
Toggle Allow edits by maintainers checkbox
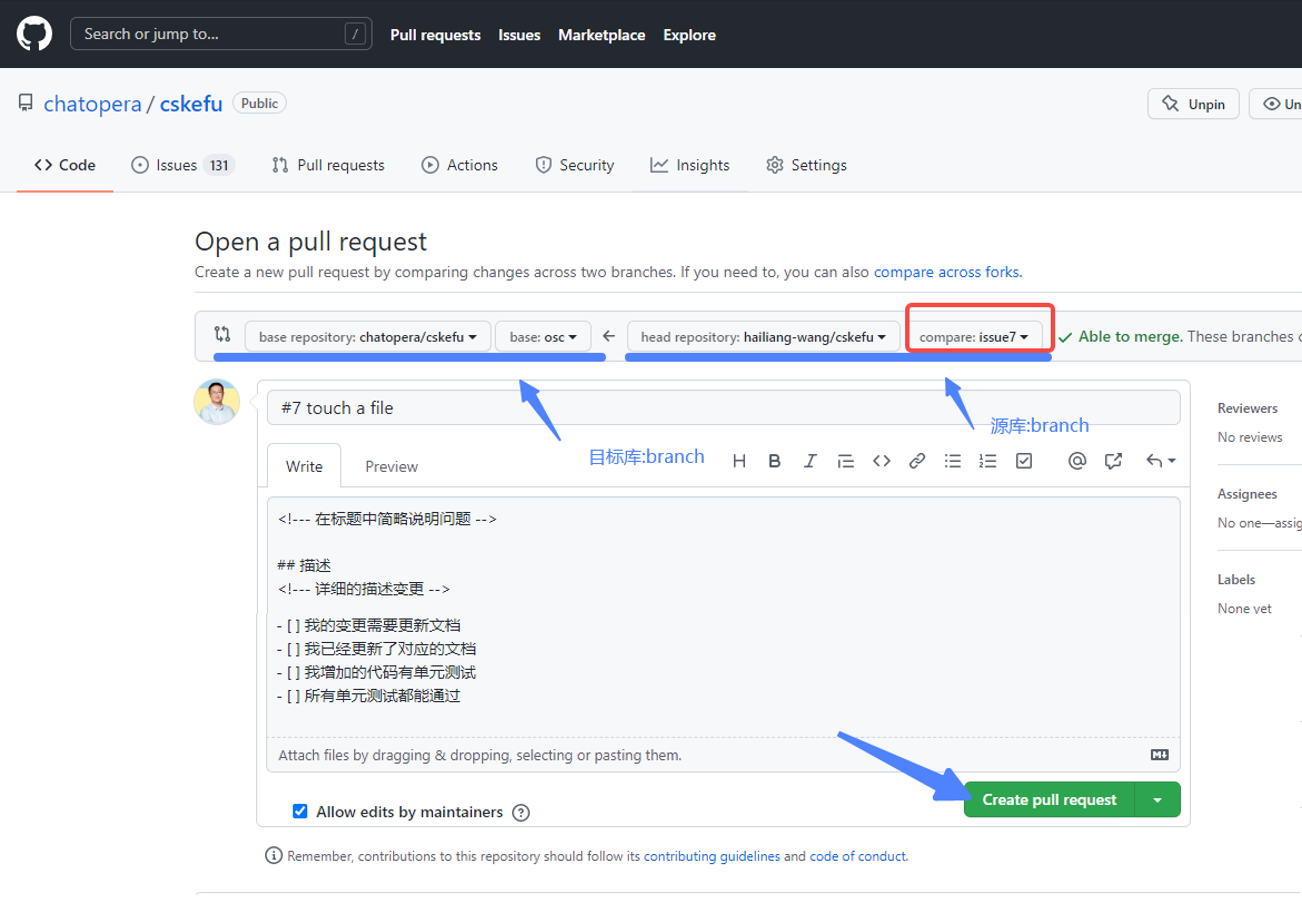coord(300,811)
